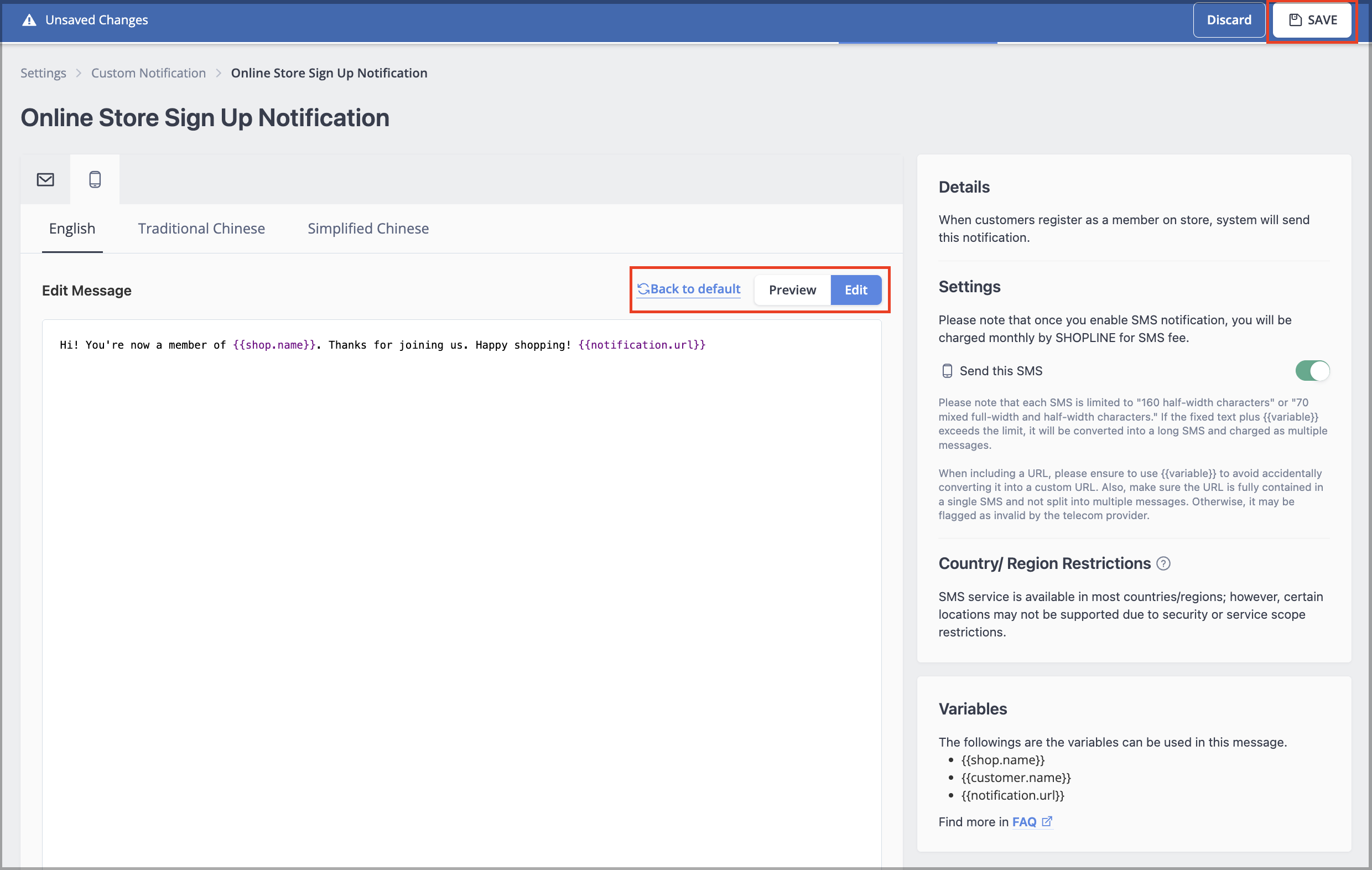
Task: Click the Details section heading
Action: click(x=964, y=187)
